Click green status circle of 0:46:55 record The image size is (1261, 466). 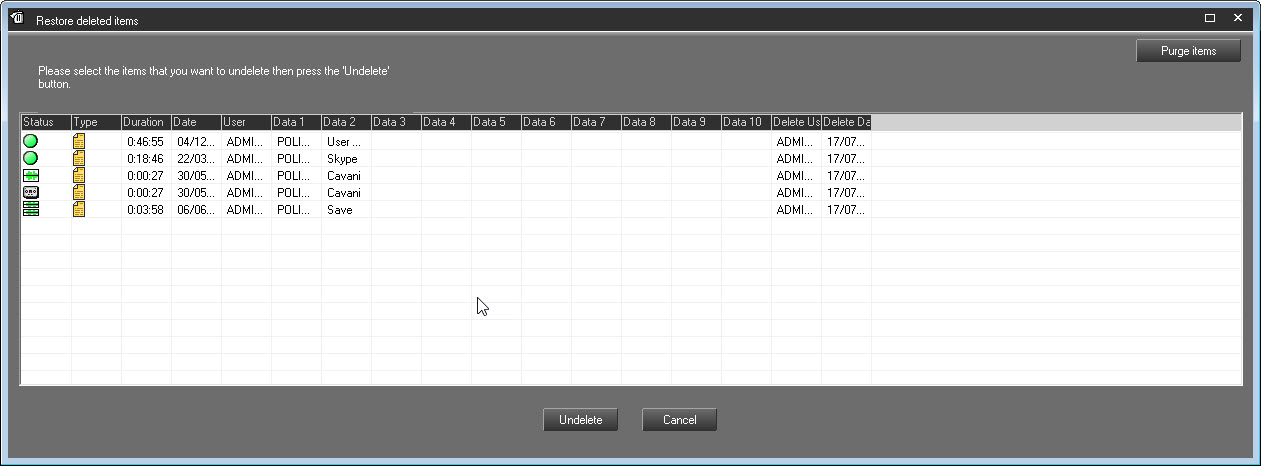31,141
